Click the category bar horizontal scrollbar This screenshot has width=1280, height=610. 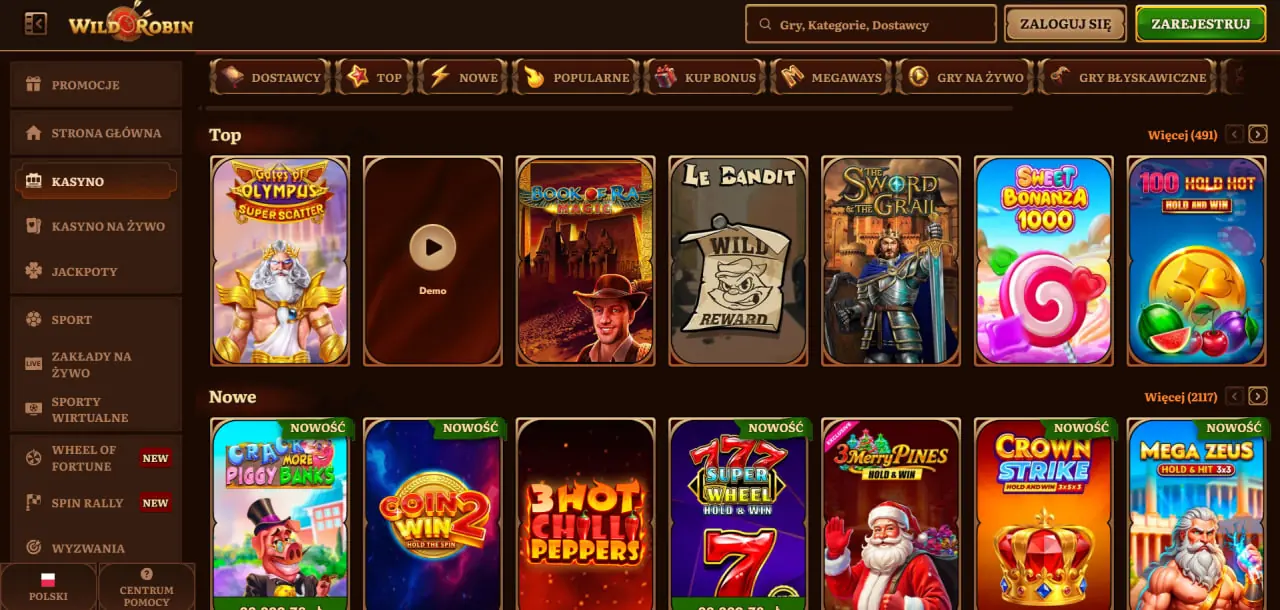tap(610, 107)
